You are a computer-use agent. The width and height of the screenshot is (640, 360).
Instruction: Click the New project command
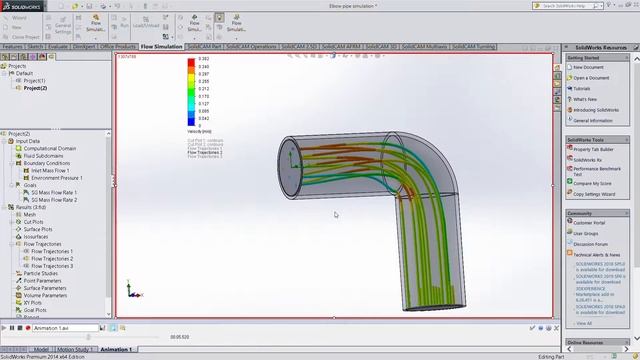12,27
